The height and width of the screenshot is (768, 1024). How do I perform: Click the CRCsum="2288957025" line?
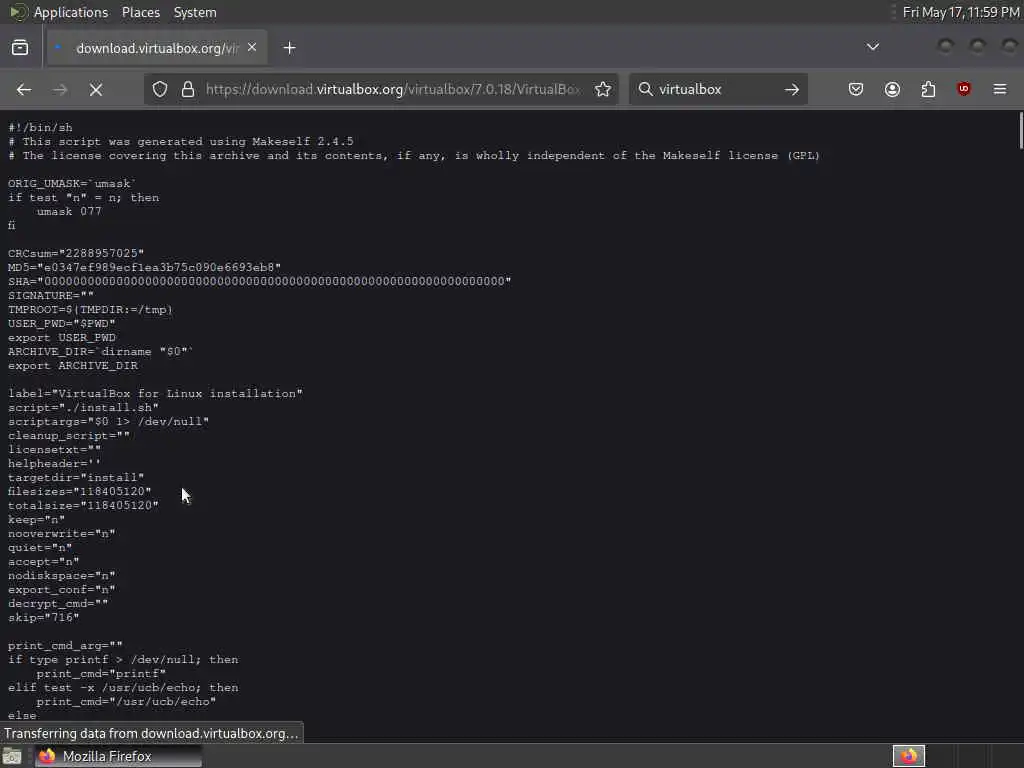76,253
